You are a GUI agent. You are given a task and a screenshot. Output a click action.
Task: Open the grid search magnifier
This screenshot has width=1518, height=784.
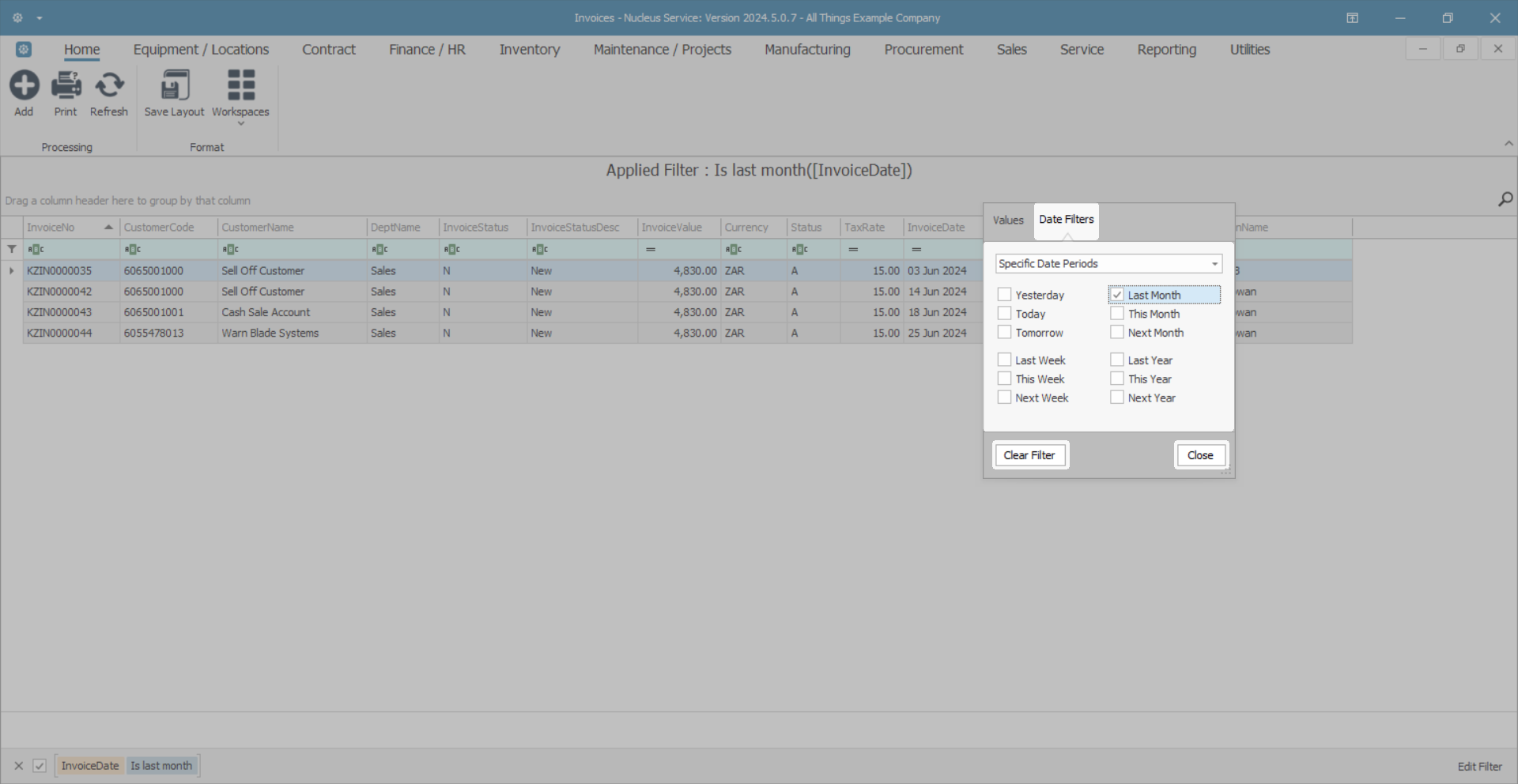pos(1505,200)
